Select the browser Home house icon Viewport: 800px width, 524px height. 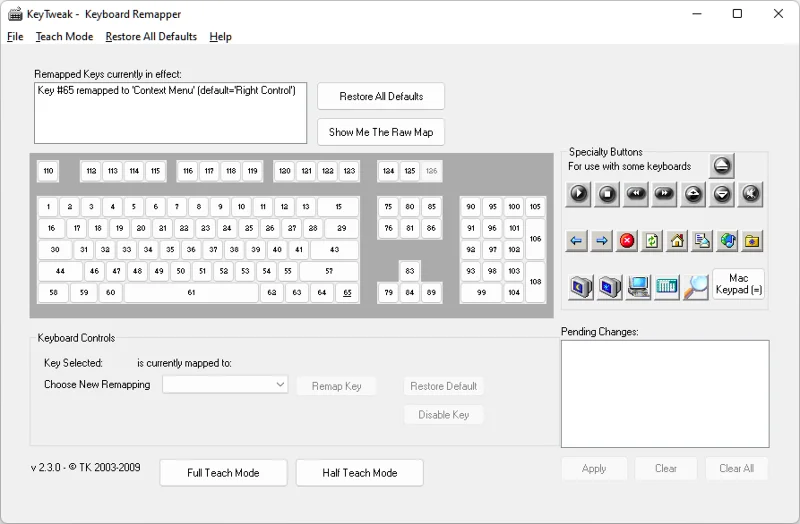[x=677, y=240]
